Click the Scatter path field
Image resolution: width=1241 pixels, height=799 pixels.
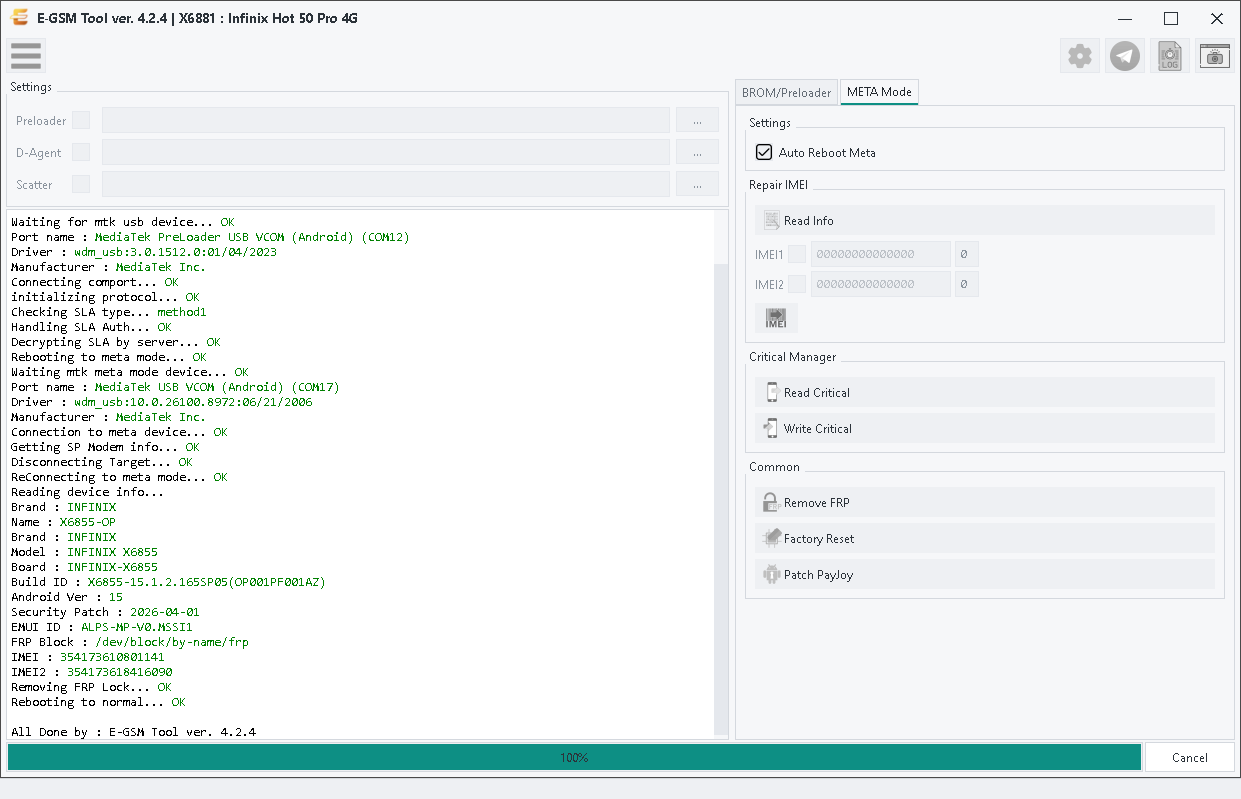click(386, 184)
